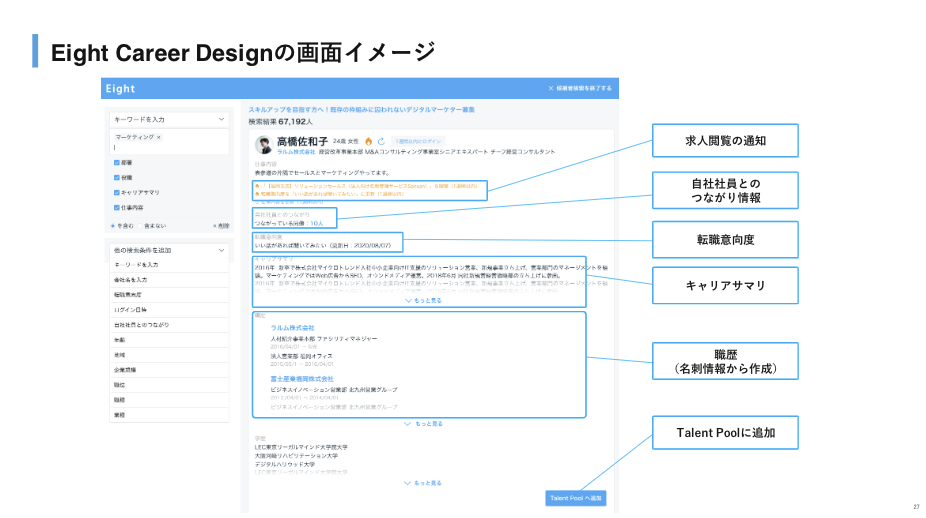The width and height of the screenshot is (926, 518).
Task: Click the 1週間以内にログイン badge
Action: click(418, 141)
